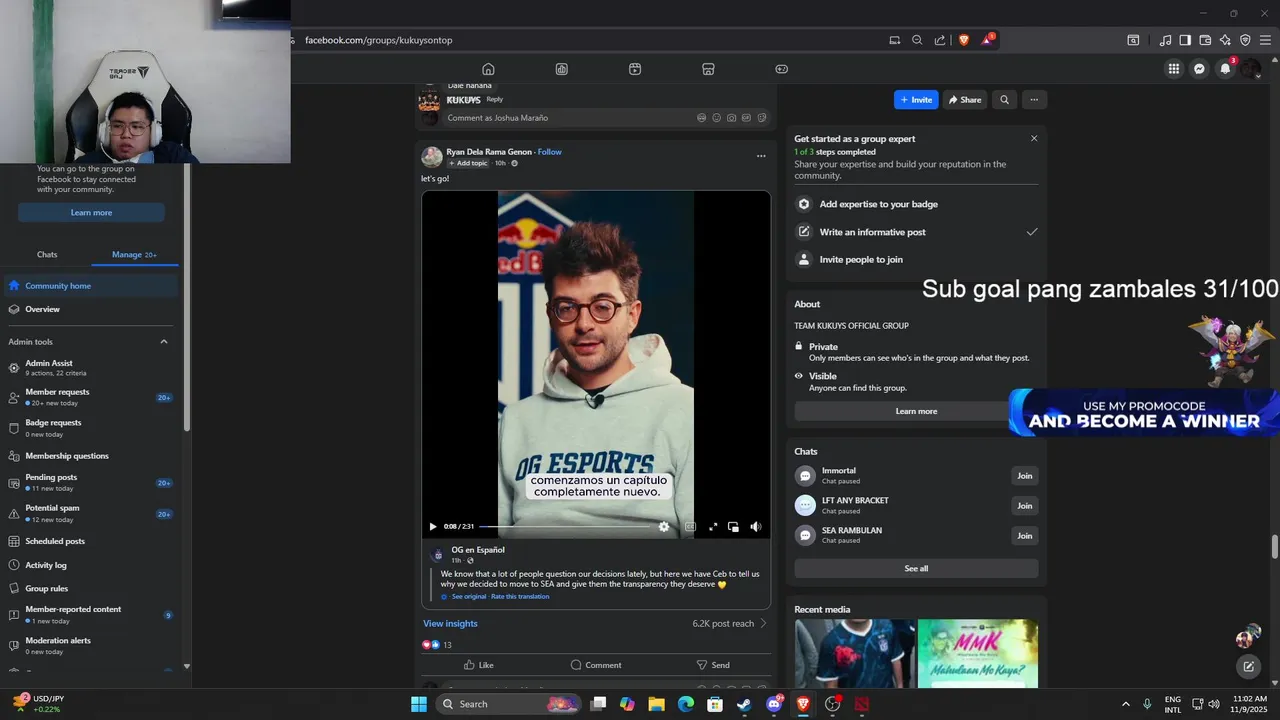Open Member requests
Viewport: 1280px width, 720px height.
click(91, 397)
